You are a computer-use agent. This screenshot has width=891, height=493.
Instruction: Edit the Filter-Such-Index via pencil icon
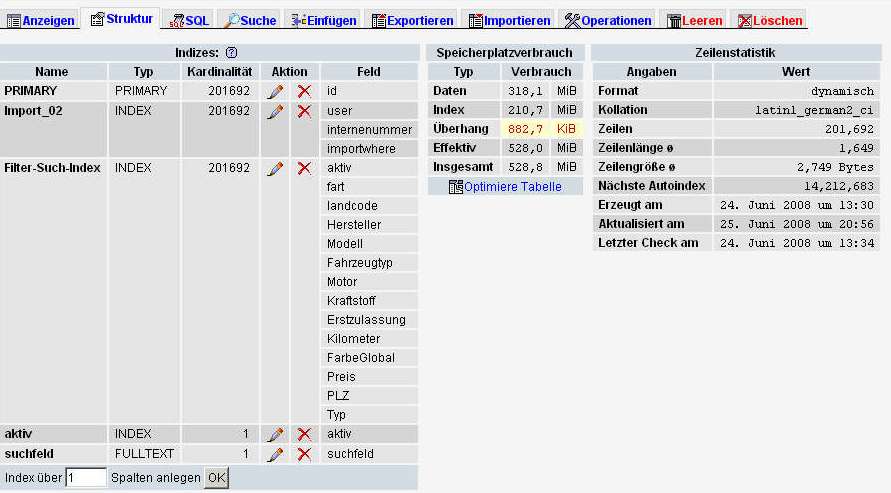[275, 168]
